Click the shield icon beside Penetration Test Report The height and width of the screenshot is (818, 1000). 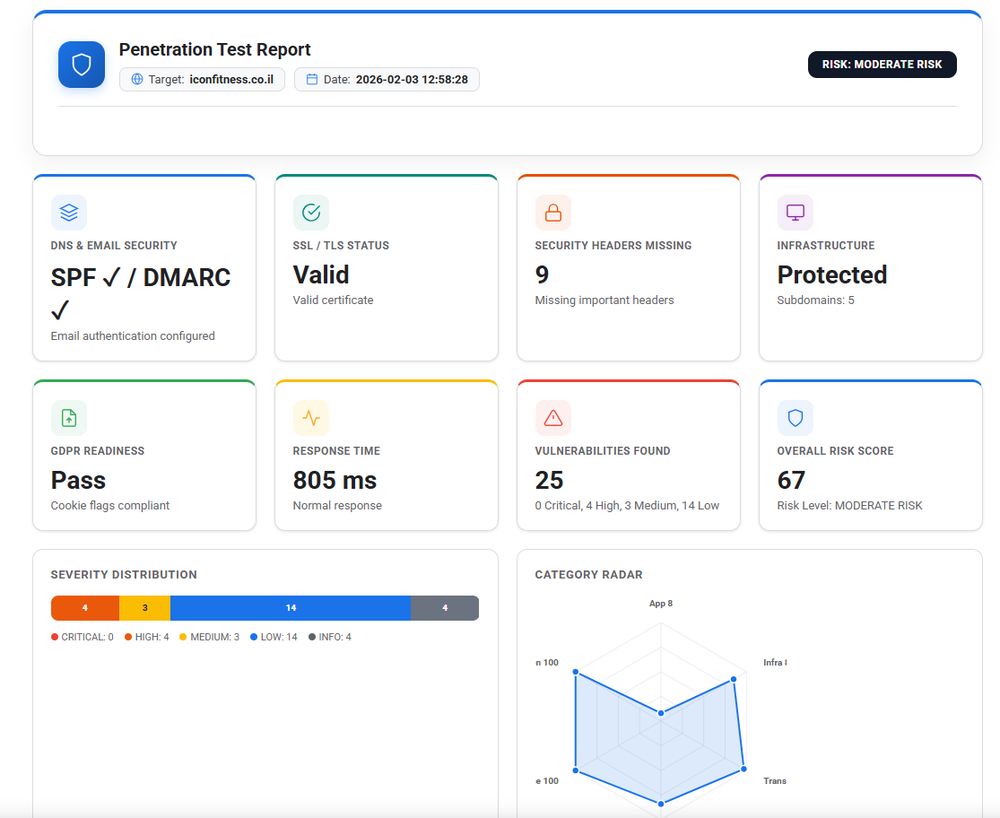81,63
